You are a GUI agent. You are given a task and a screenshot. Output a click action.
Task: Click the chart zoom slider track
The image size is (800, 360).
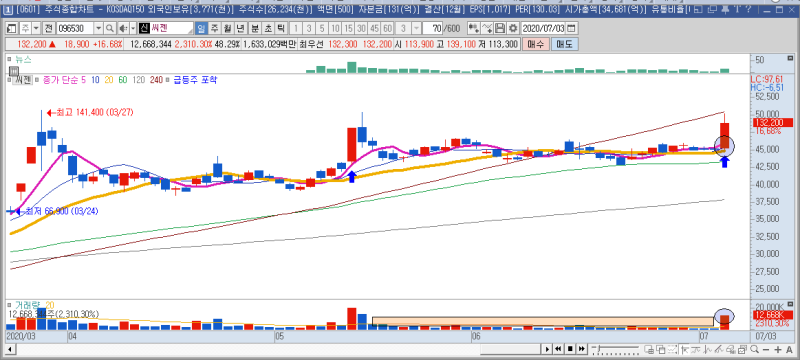click(615, 349)
